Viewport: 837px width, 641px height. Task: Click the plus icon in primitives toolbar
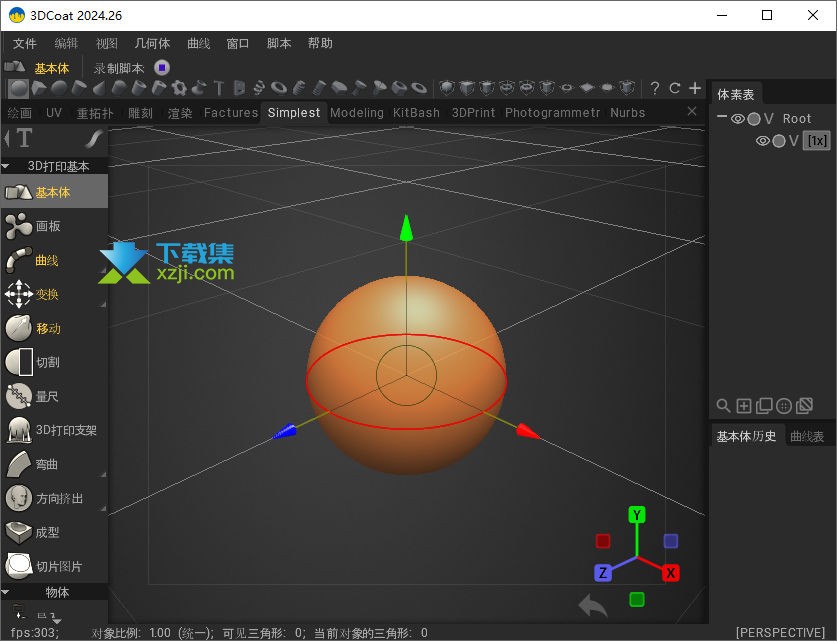[x=695, y=88]
